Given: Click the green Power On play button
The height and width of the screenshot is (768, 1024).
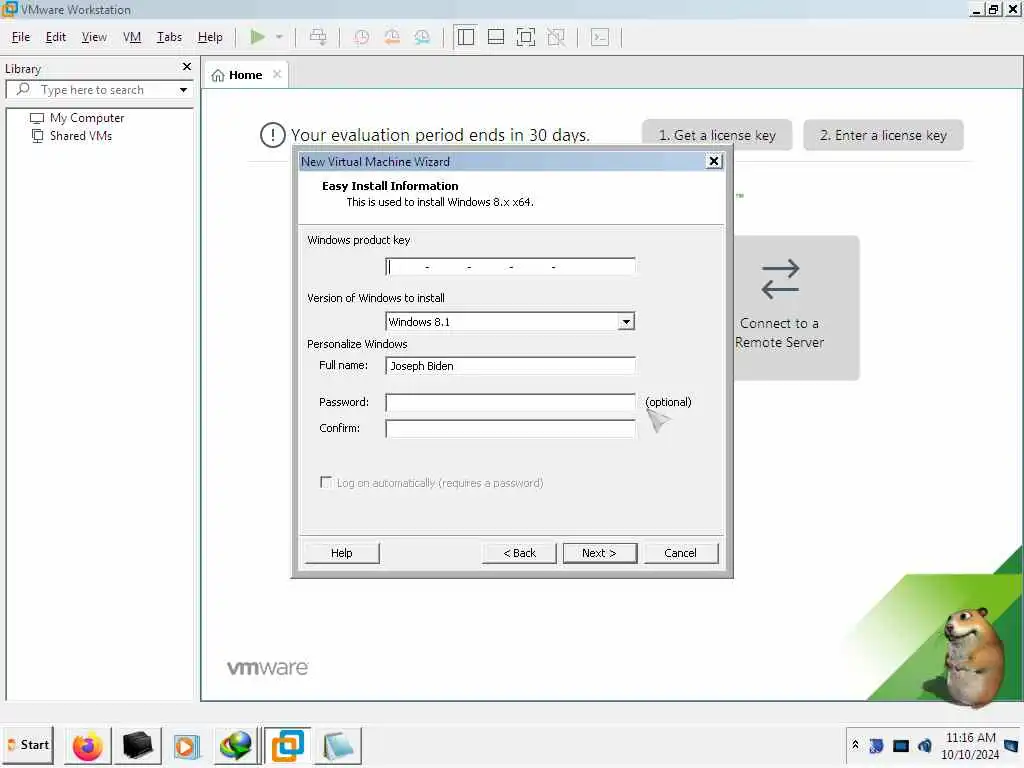Looking at the screenshot, I should 258,37.
